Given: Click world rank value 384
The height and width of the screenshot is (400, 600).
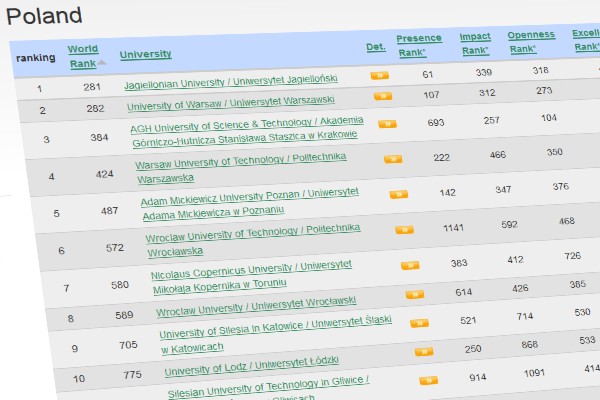Looking at the screenshot, I should [x=99, y=137].
